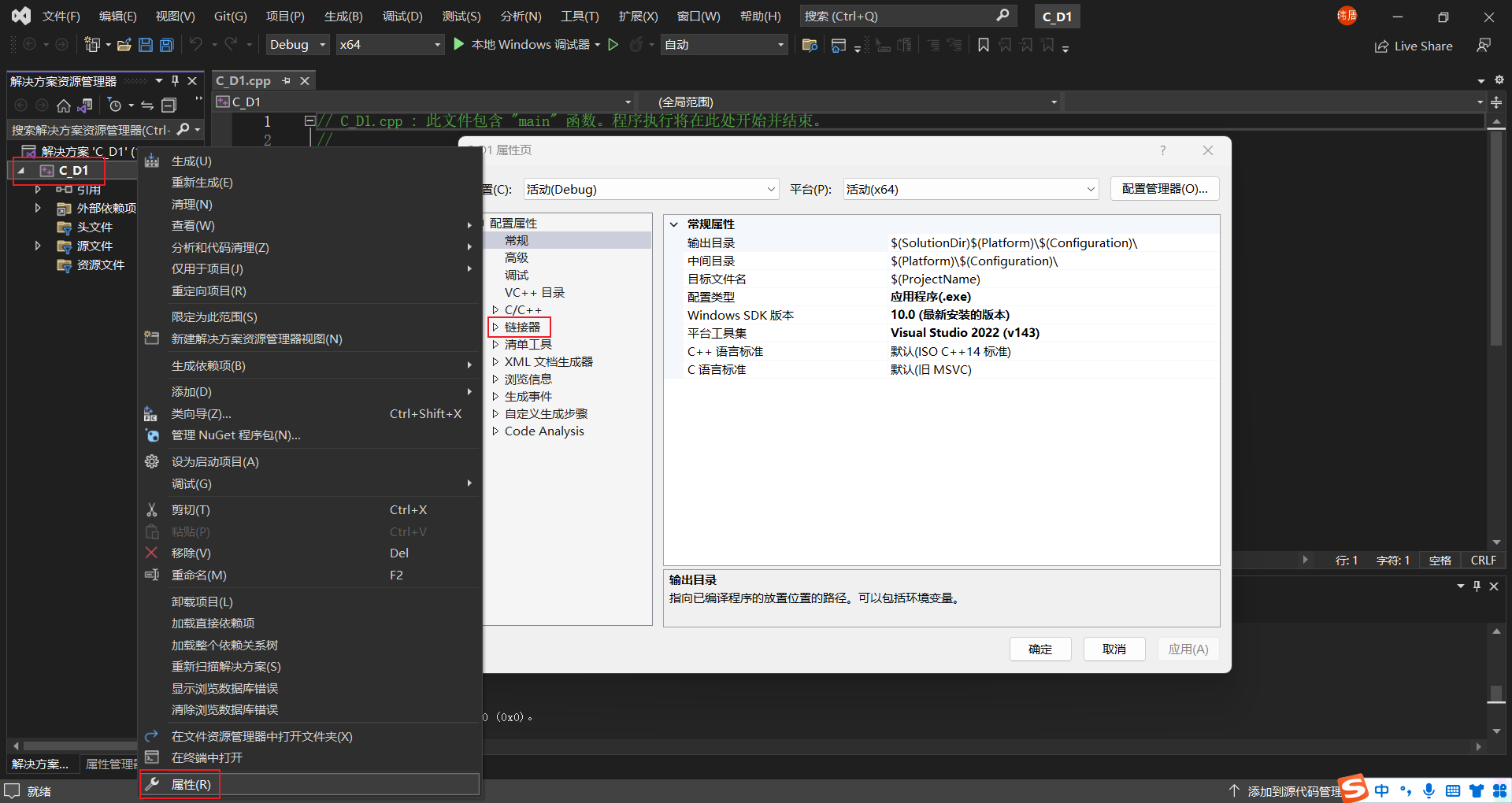The width and height of the screenshot is (1512, 803).
Task: Toggle auto-hide pin on Solution Explorer panel
Action: [176, 81]
